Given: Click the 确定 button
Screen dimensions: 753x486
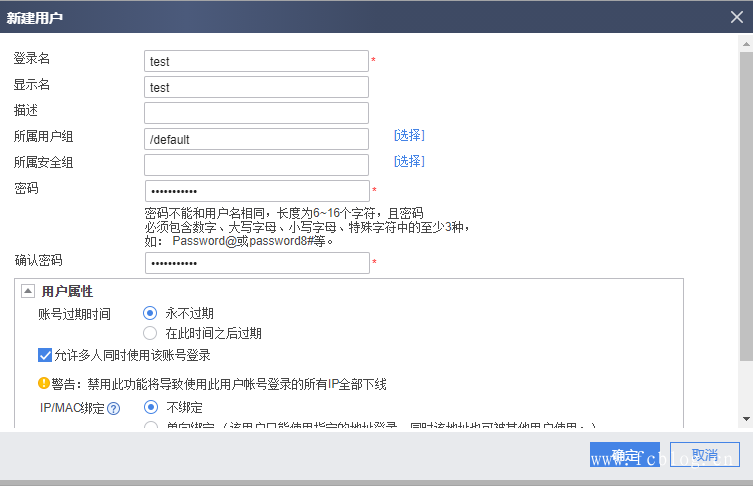Looking at the screenshot, I should (x=624, y=455).
